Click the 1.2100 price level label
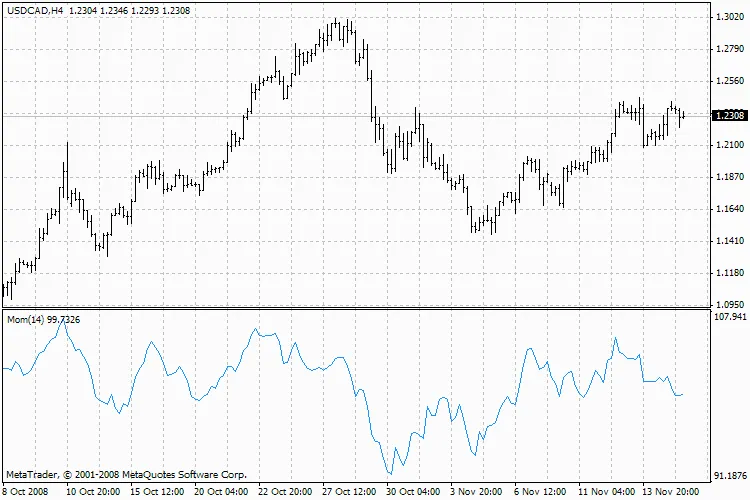 click(x=728, y=145)
